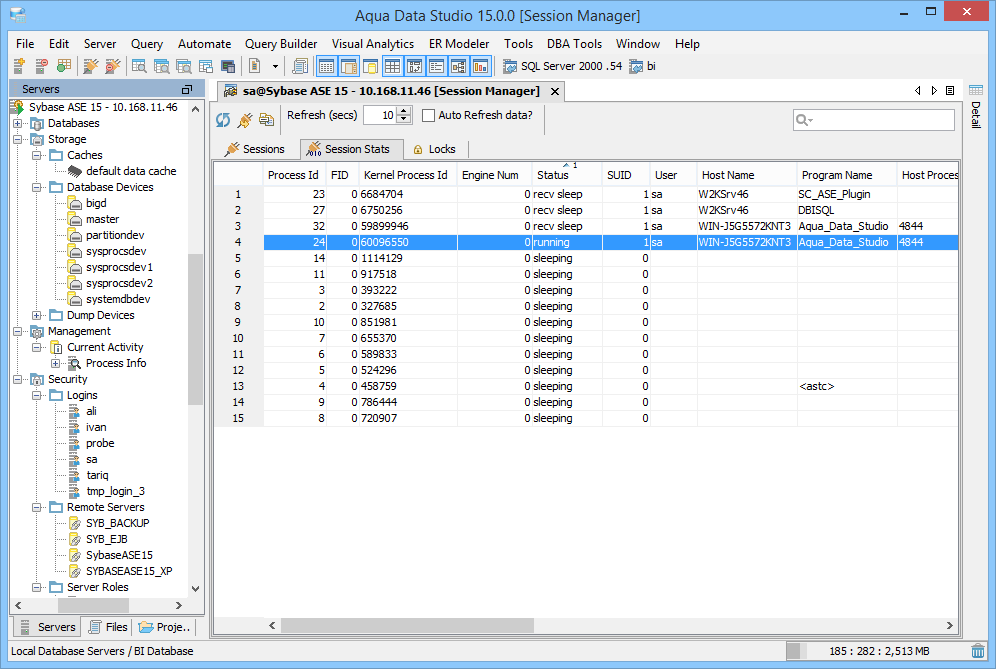Click the Servers tree vertical scrollbar thumb
The width and height of the screenshot is (996, 669).
[195, 329]
